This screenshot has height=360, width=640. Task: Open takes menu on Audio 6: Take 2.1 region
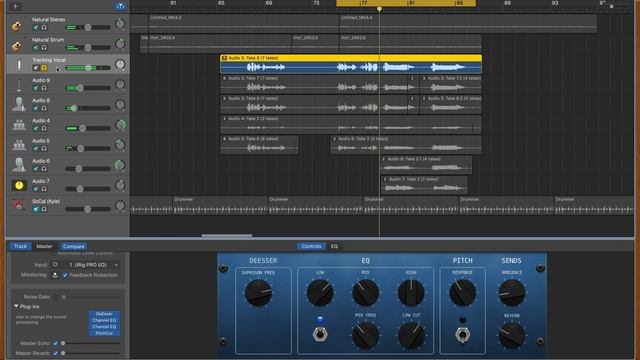pos(384,159)
